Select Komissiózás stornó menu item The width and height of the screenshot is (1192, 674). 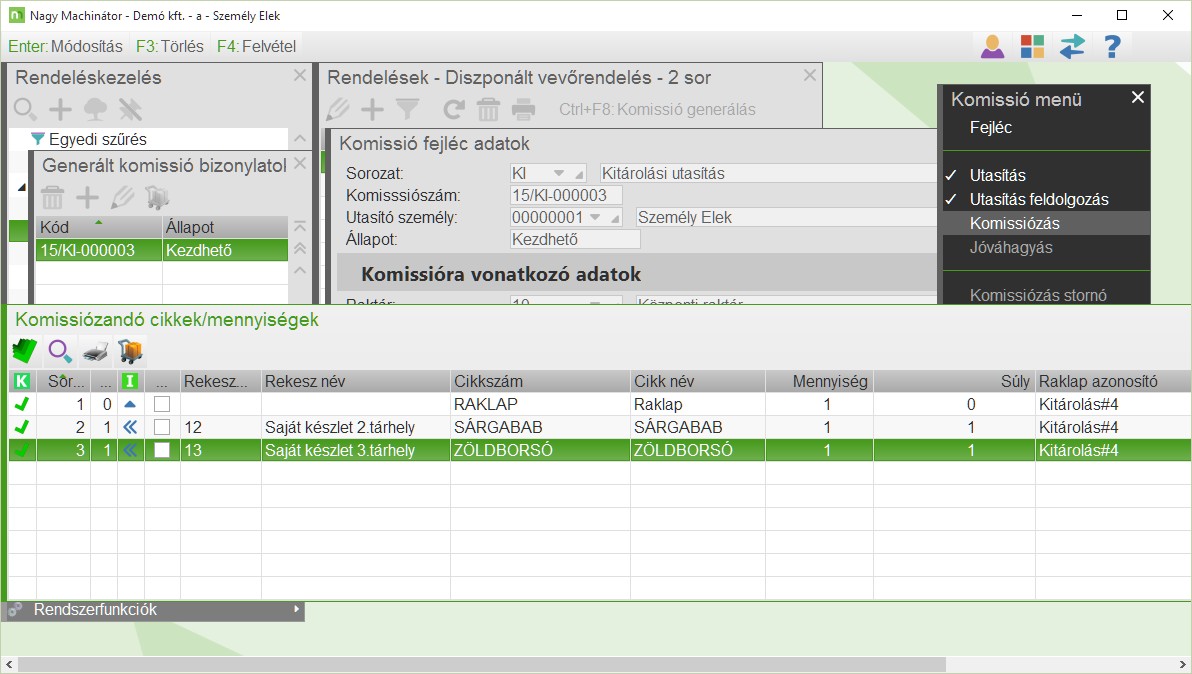point(1038,295)
